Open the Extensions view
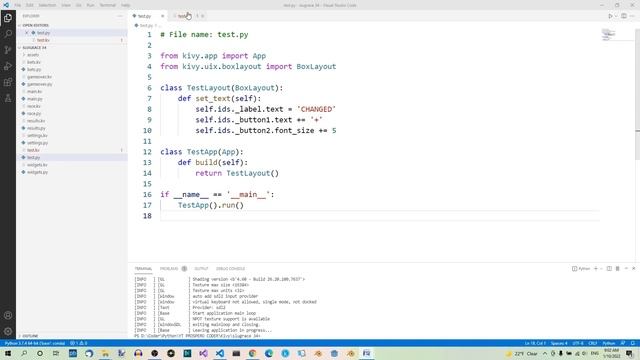 click(8, 82)
